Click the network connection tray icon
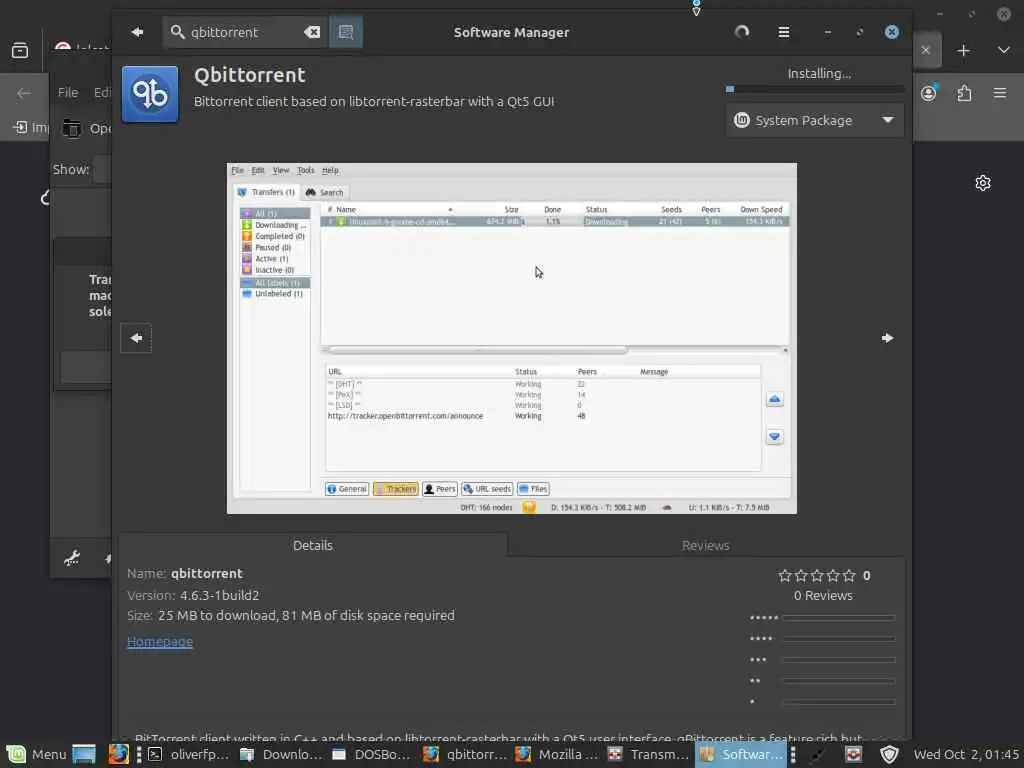 click(x=818, y=754)
